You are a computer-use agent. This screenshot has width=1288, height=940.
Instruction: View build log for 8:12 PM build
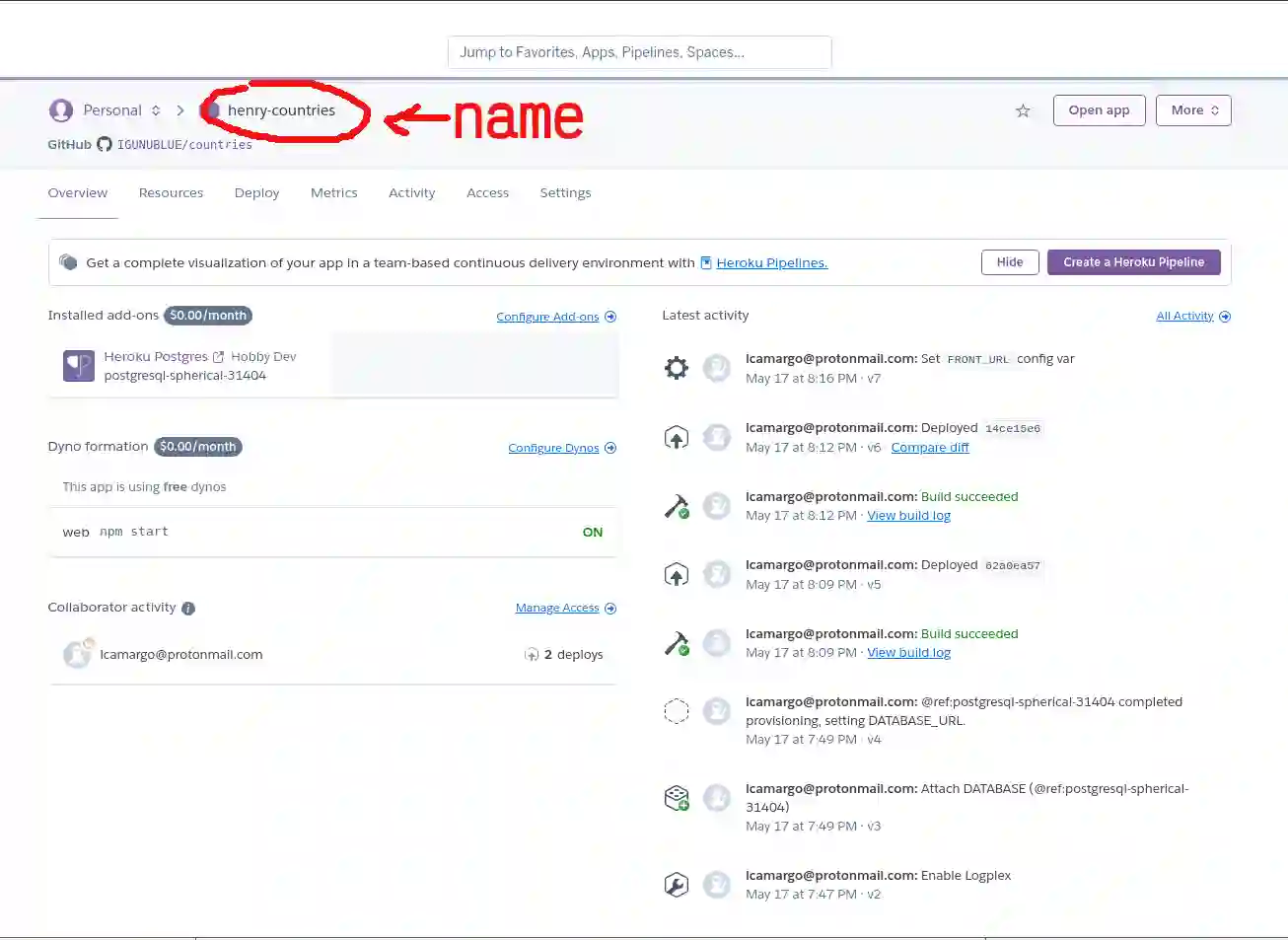click(909, 516)
